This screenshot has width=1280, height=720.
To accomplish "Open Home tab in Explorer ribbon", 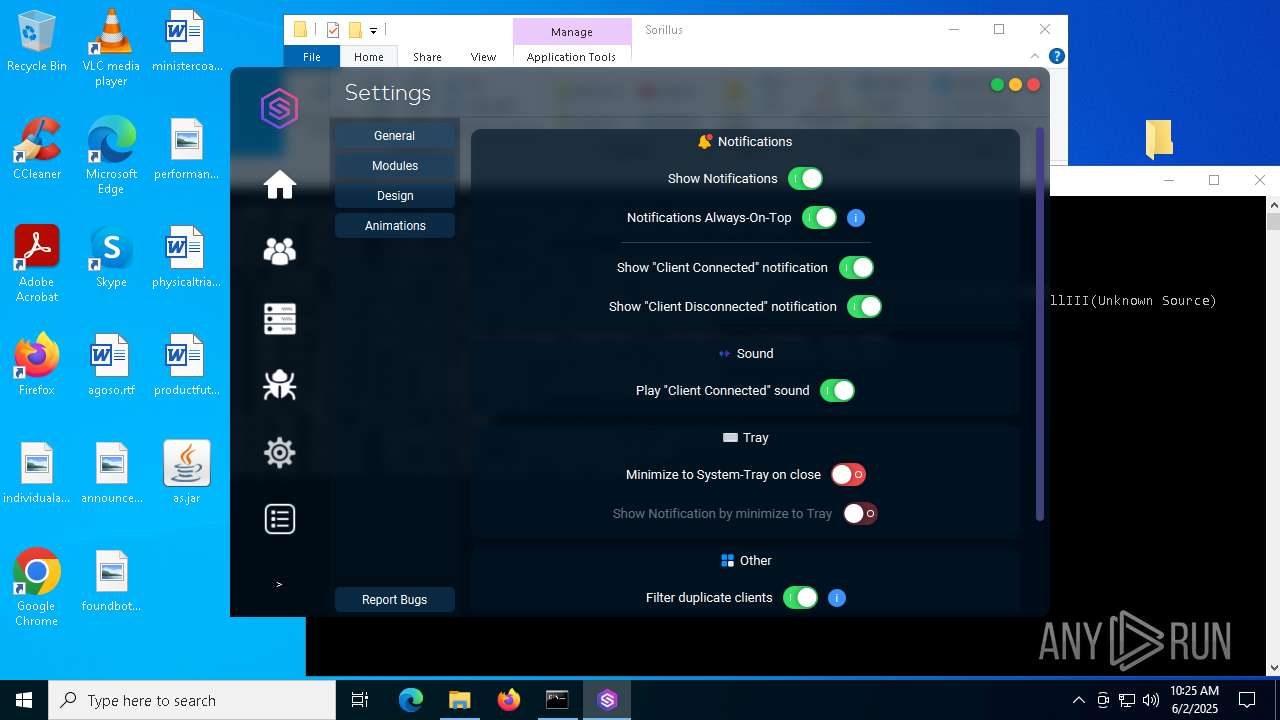I will 368,57.
